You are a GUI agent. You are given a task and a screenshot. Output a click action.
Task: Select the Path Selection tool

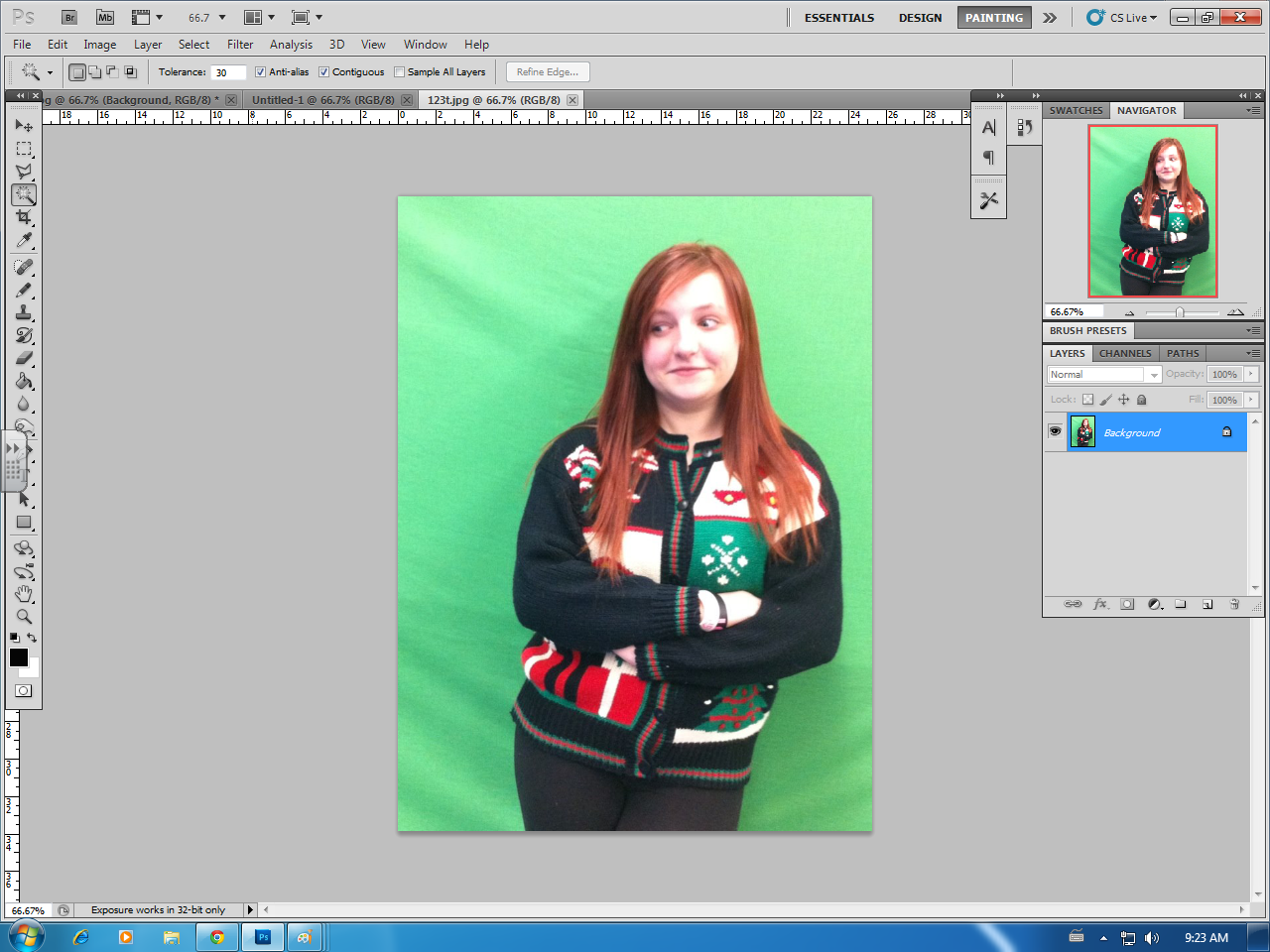(x=24, y=499)
